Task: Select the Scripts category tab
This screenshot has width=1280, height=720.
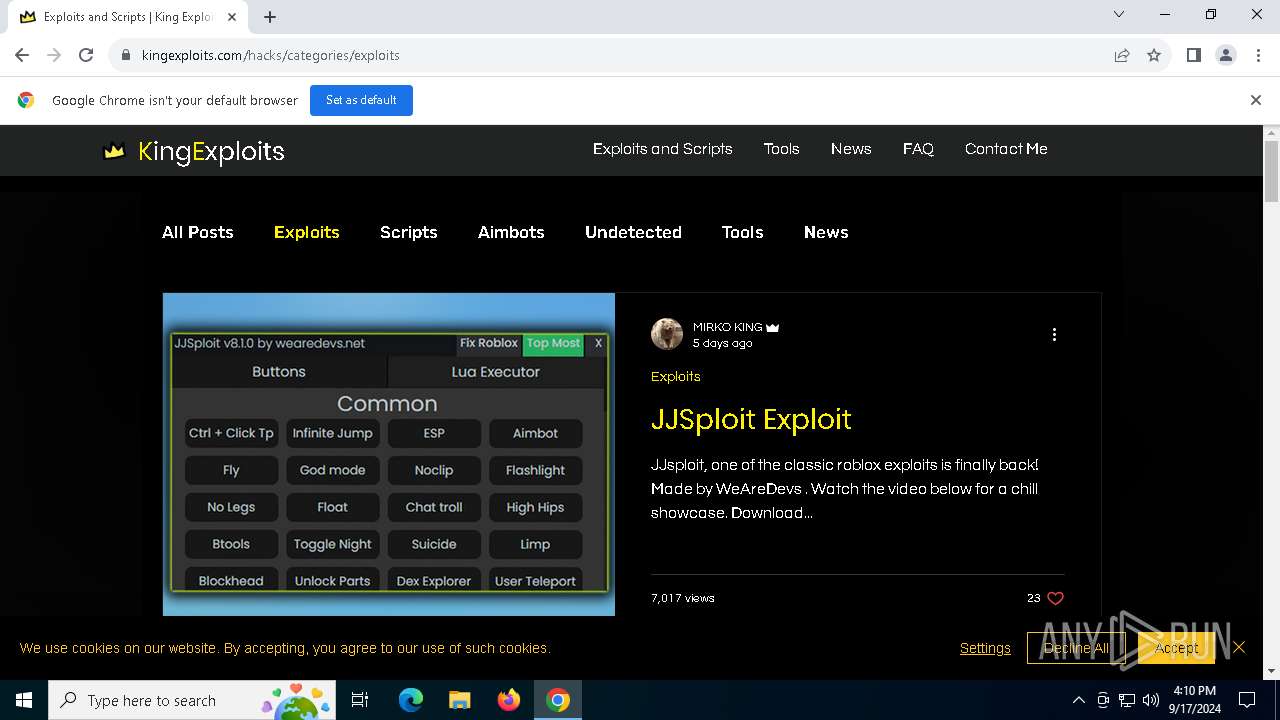Action: (x=409, y=232)
